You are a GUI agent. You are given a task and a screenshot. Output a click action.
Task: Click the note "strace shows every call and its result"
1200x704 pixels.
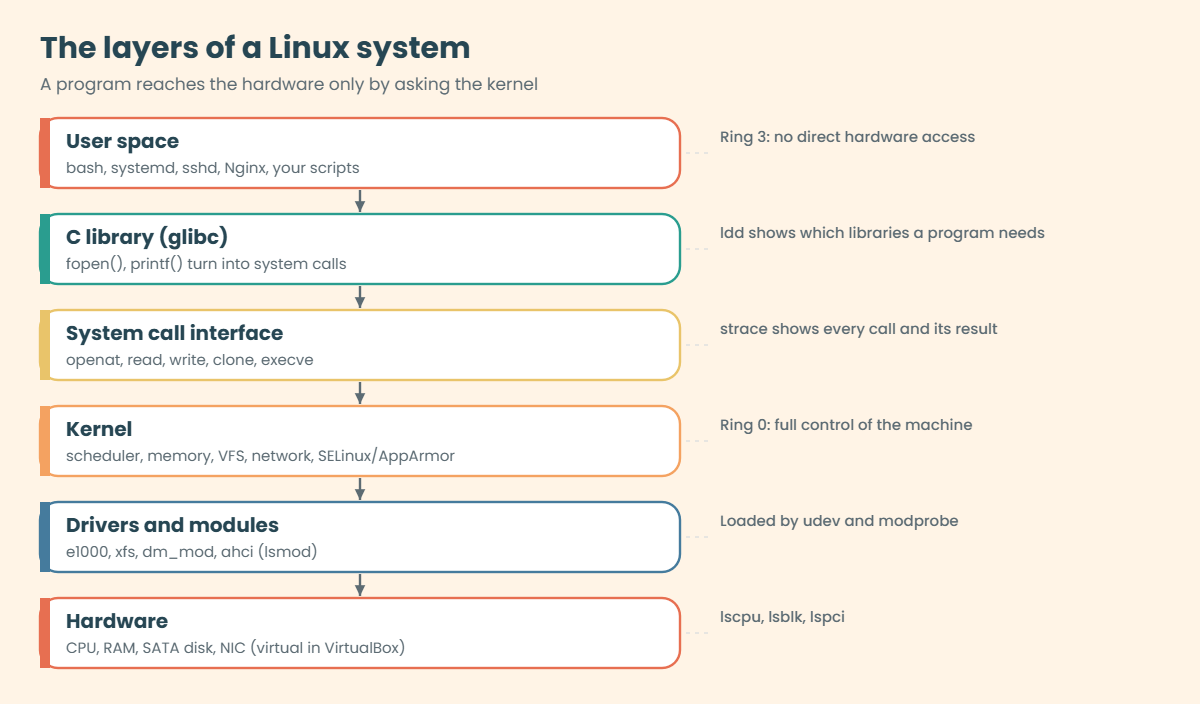pyautogui.click(x=859, y=329)
